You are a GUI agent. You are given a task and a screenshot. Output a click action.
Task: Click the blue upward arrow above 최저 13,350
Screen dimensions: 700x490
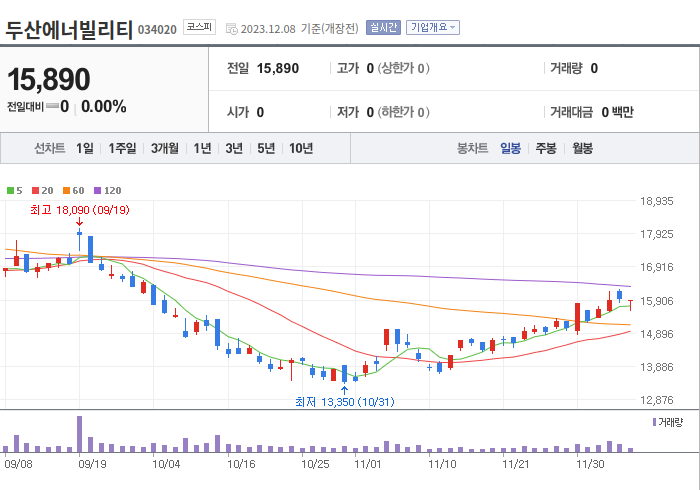point(344,390)
